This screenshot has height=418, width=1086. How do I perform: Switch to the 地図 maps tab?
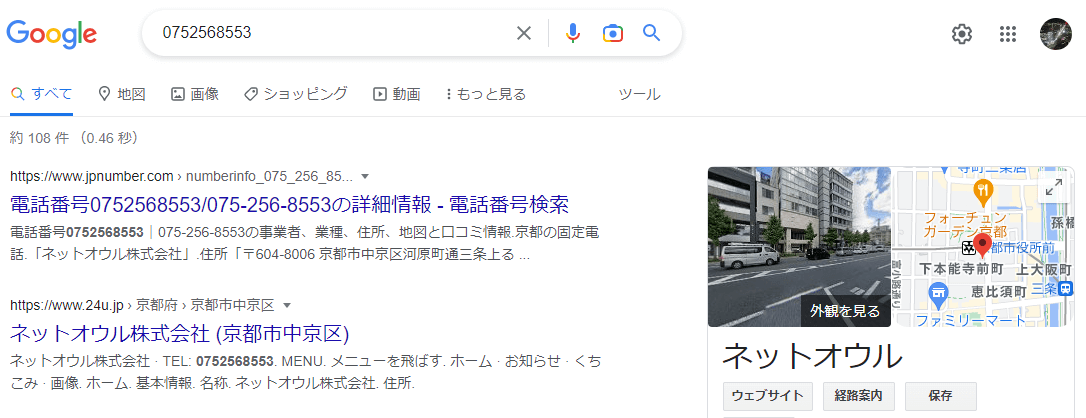tap(122, 94)
